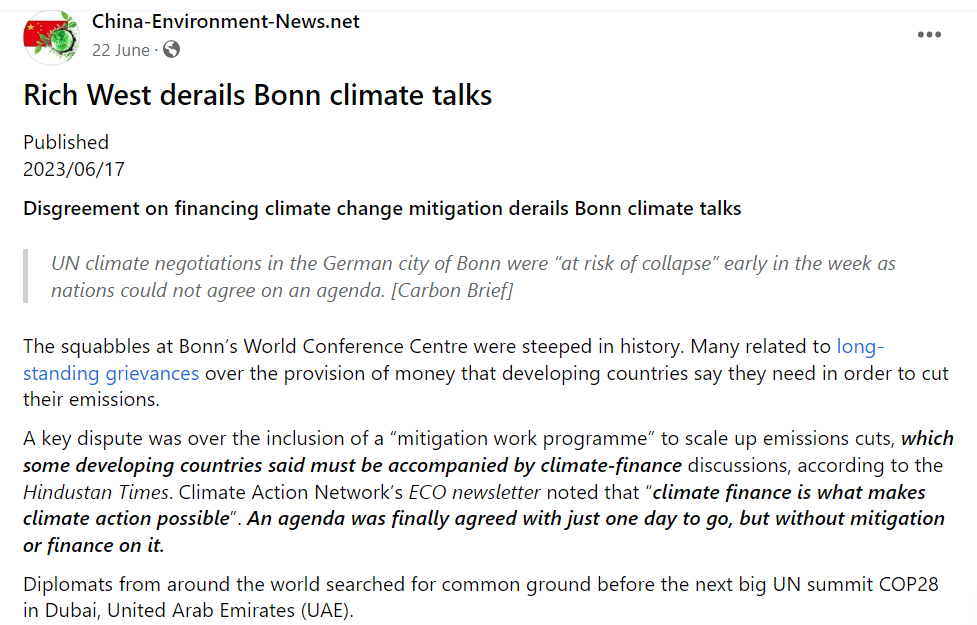
Task: Click the published date "2023/06/17"
Action: [x=74, y=169]
